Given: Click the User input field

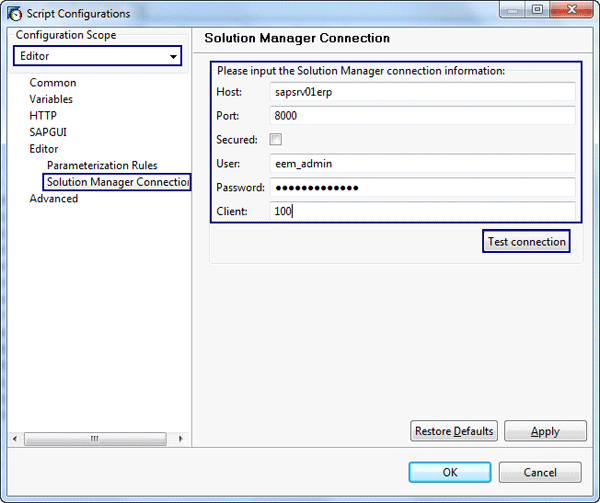Looking at the screenshot, I should pos(423,164).
